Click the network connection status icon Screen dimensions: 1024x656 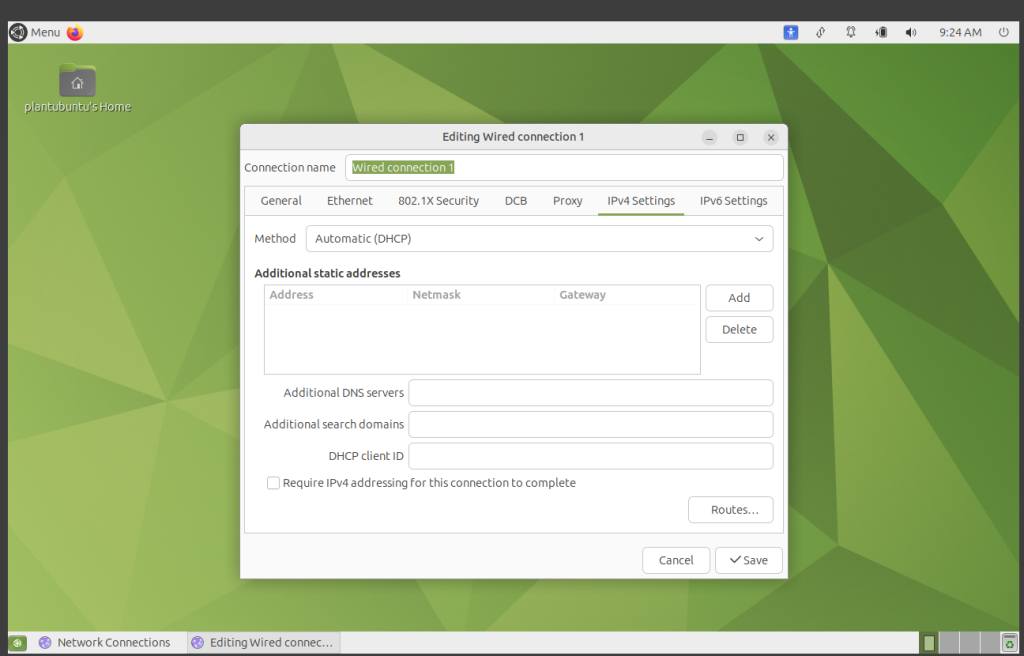821,32
